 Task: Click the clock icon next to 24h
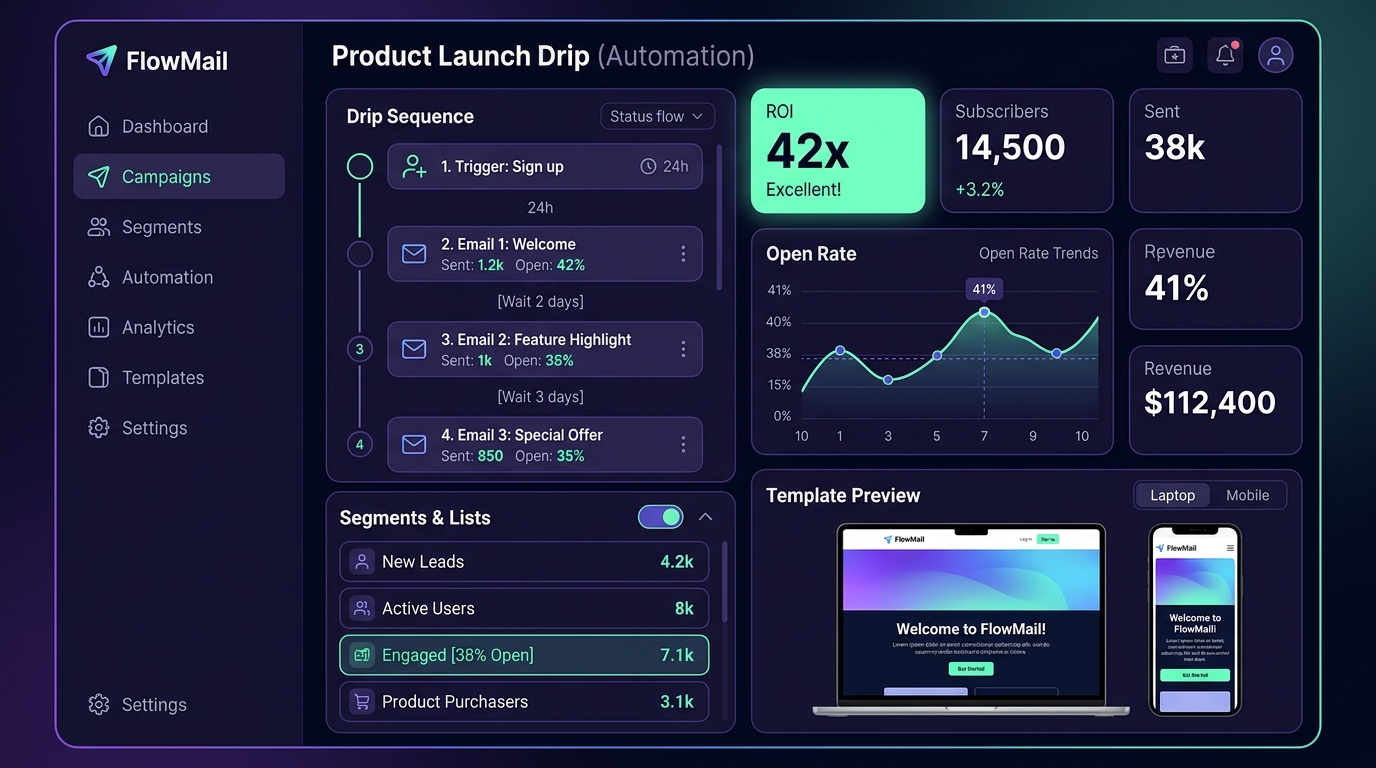[x=648, y=166]
